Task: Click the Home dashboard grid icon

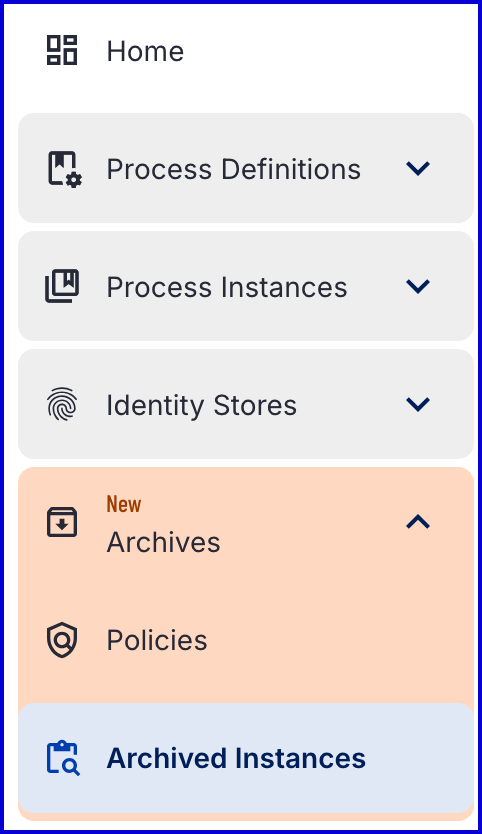Action: pos(62,50)
